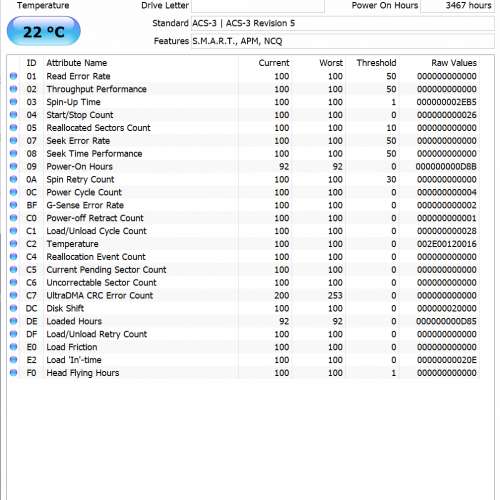Viewport: 500px width, 500px height.
Task: Select the Reallocation Event Count attribute name
Action: 96,257
